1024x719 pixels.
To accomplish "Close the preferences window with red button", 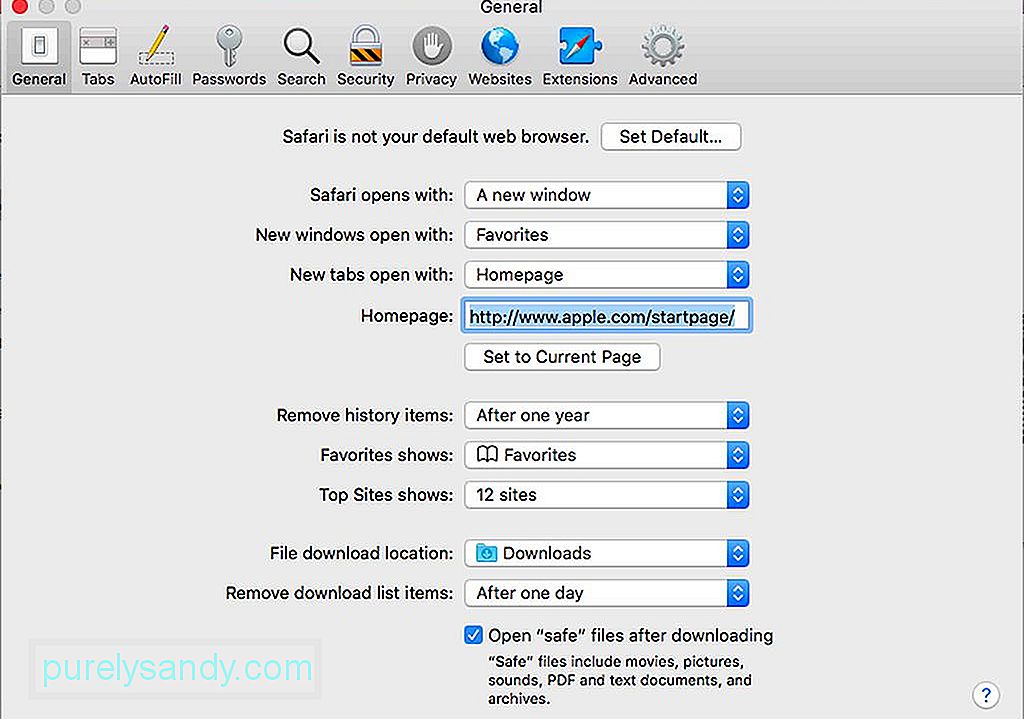I will click(x=20, y=7).
